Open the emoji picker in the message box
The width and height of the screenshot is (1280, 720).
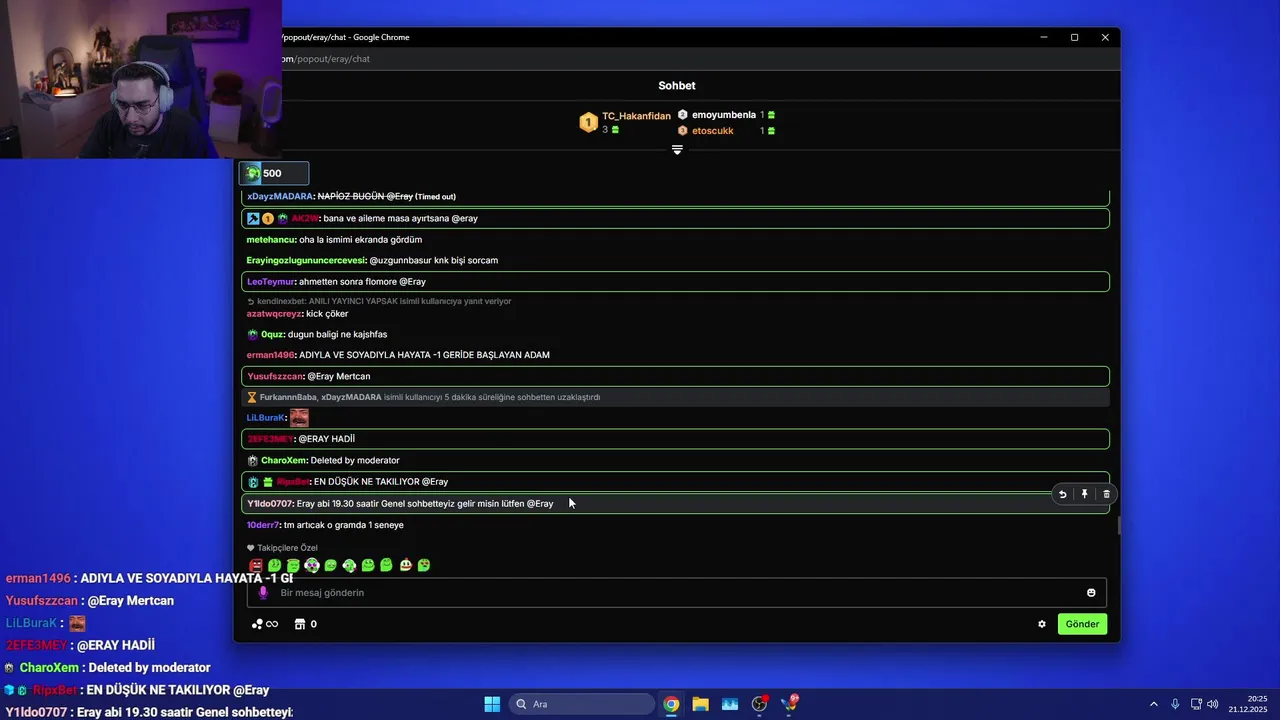[1091, 593]
